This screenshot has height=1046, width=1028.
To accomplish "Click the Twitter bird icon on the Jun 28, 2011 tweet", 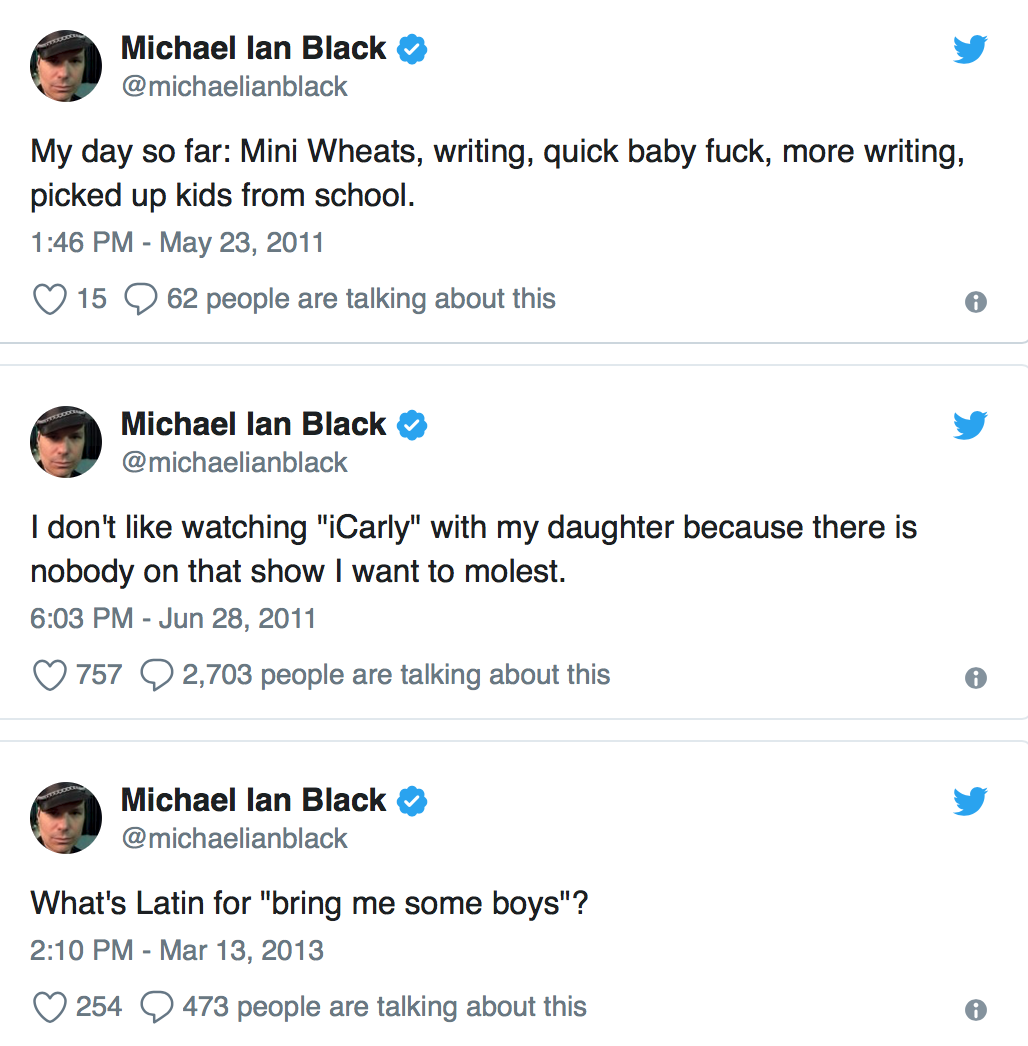I will pyautogui.click(x=969, y=425).
